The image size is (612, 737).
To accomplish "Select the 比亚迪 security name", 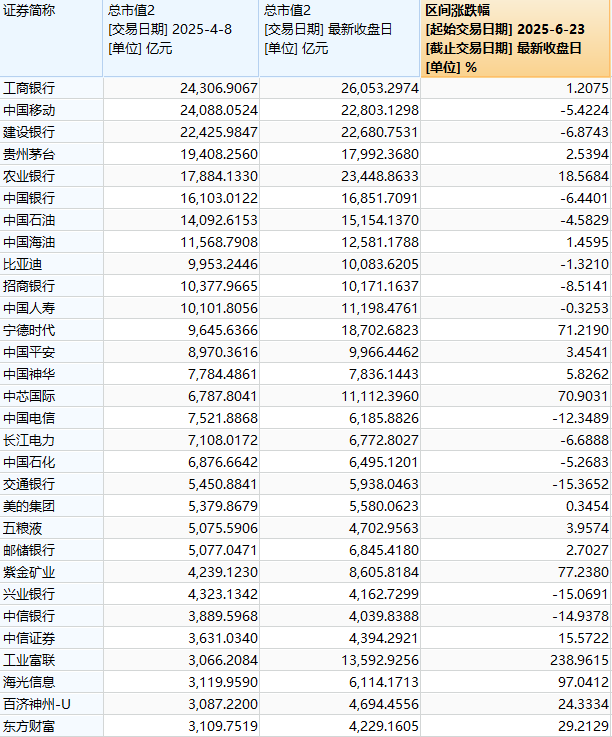I will point(23,264).
